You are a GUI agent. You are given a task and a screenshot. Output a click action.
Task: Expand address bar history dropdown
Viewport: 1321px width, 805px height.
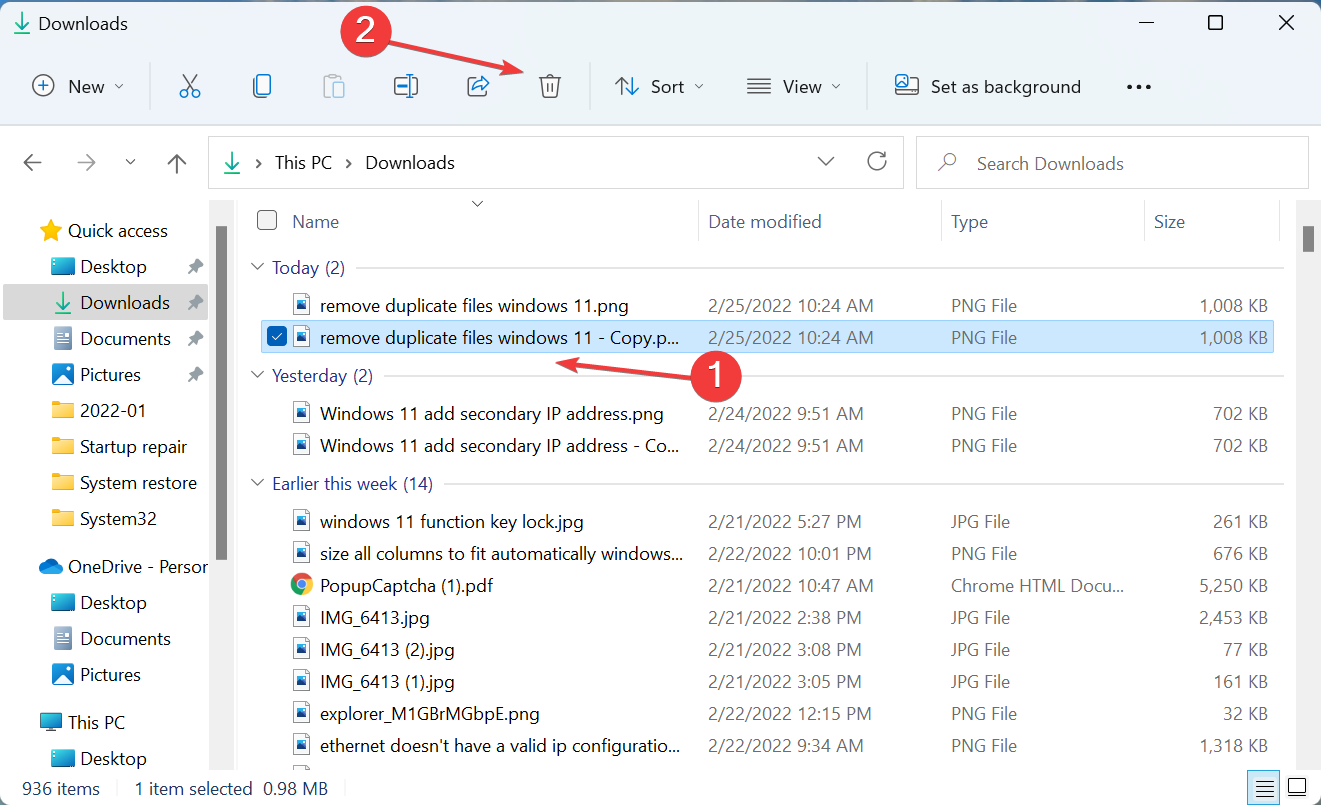[x=826, y=162]
